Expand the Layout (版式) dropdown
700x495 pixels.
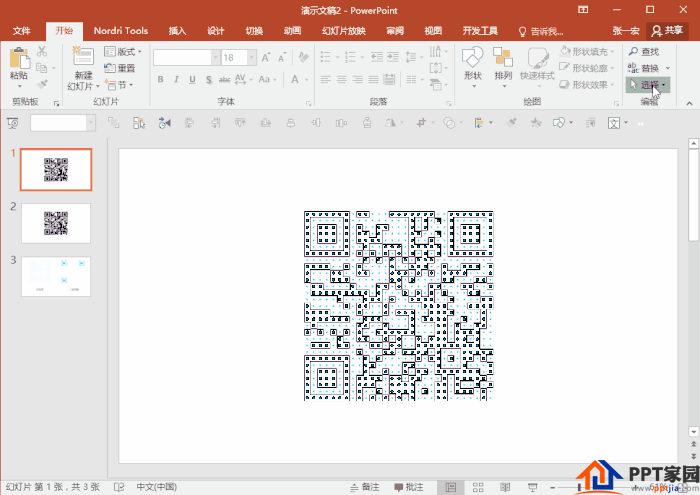point(130,51)
